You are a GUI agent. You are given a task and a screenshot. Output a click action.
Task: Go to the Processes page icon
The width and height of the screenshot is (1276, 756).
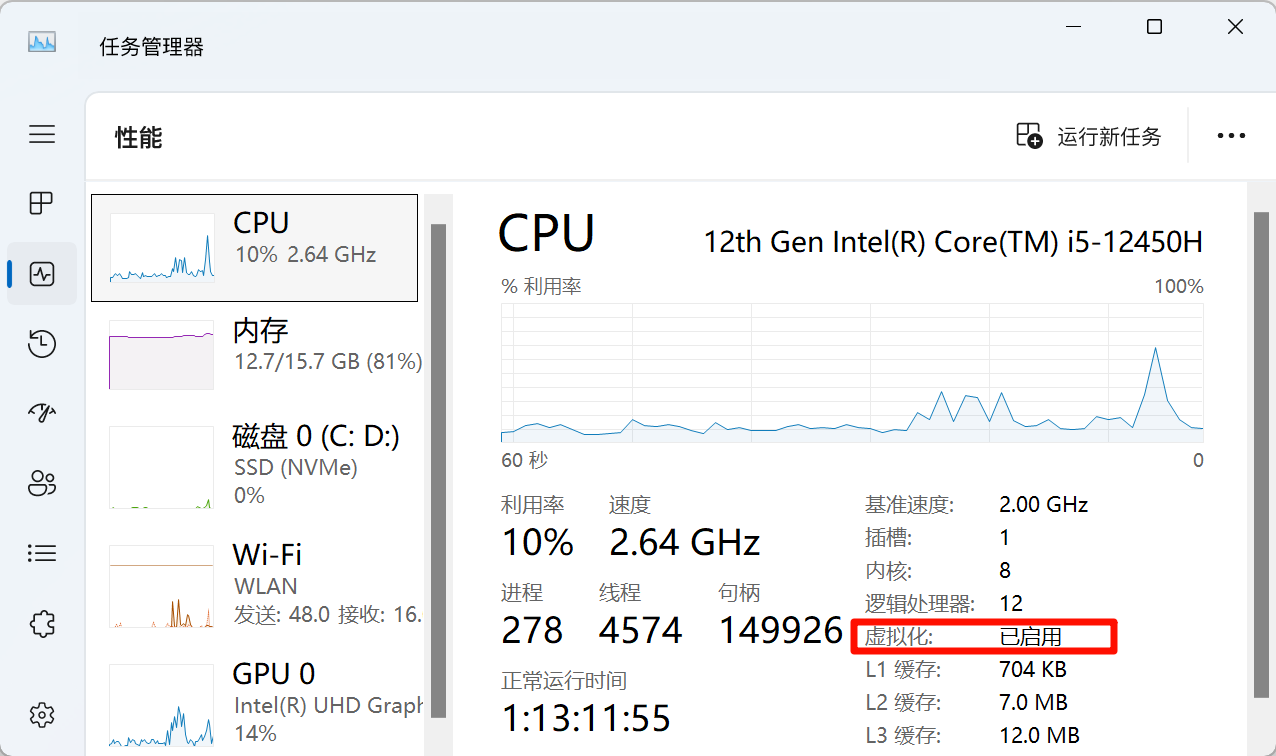pos(42,204)
